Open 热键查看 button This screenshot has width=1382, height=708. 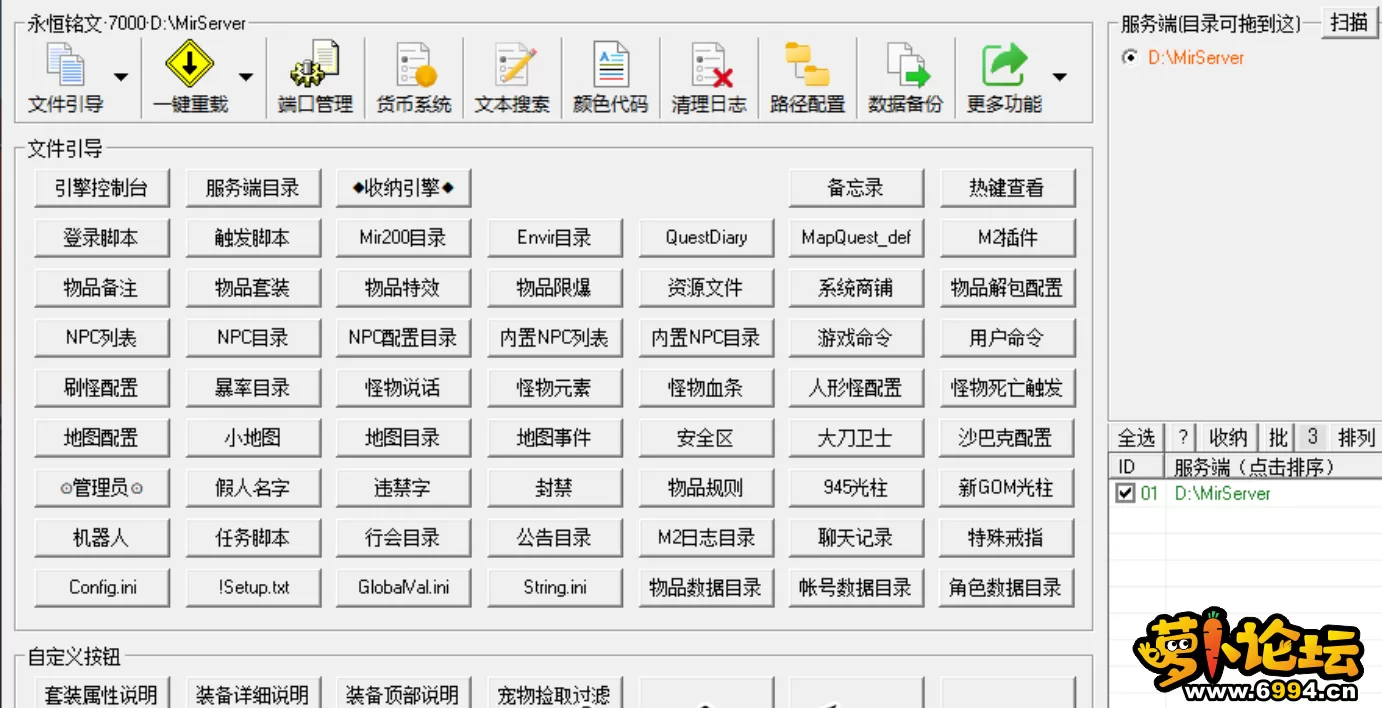point(1007,188)
